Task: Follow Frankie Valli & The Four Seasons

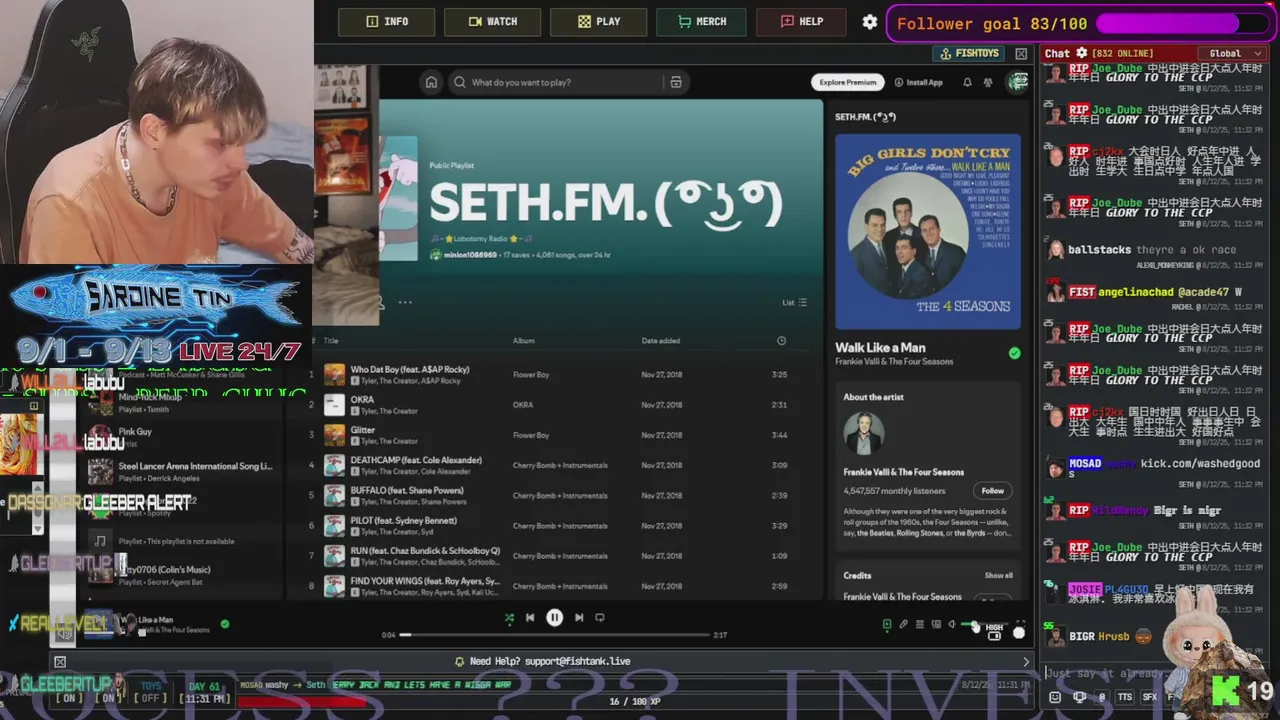Action: pyautogui.click(x=992, y=491)
